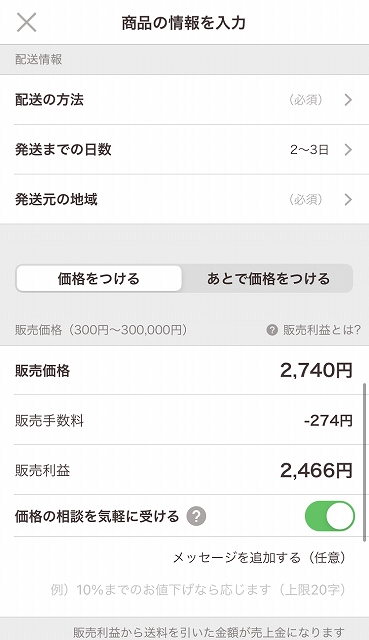Click the 配送の方法 row label

pyautogui.click(x=49, y=100)
